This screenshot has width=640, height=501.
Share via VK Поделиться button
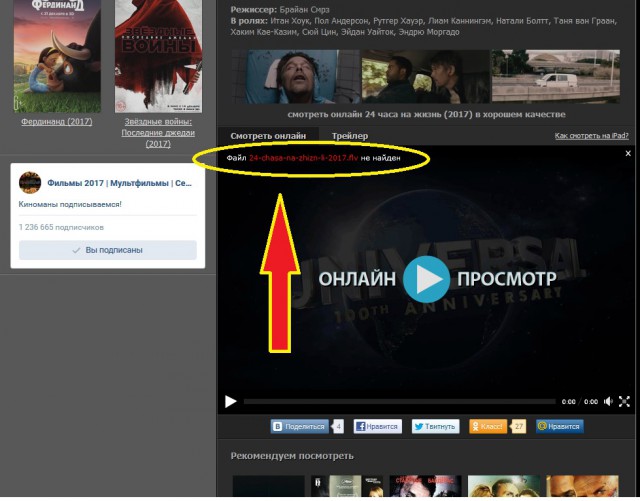(x=300, y=426)
